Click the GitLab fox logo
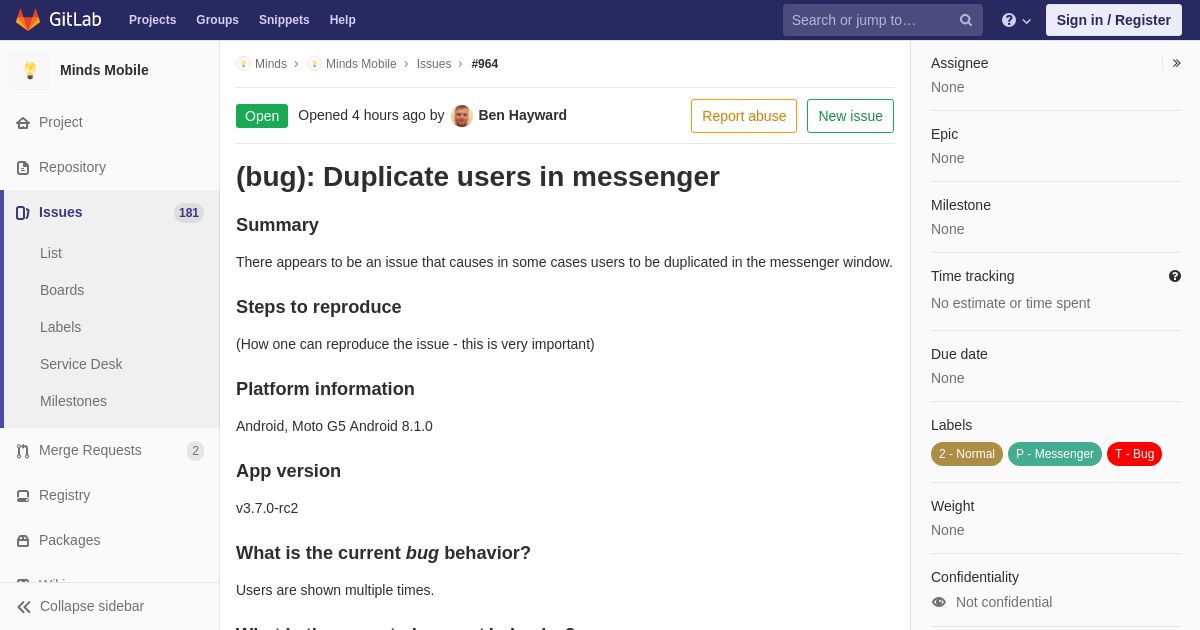Viewport: 1200px width, 630px height. [28, 20]
